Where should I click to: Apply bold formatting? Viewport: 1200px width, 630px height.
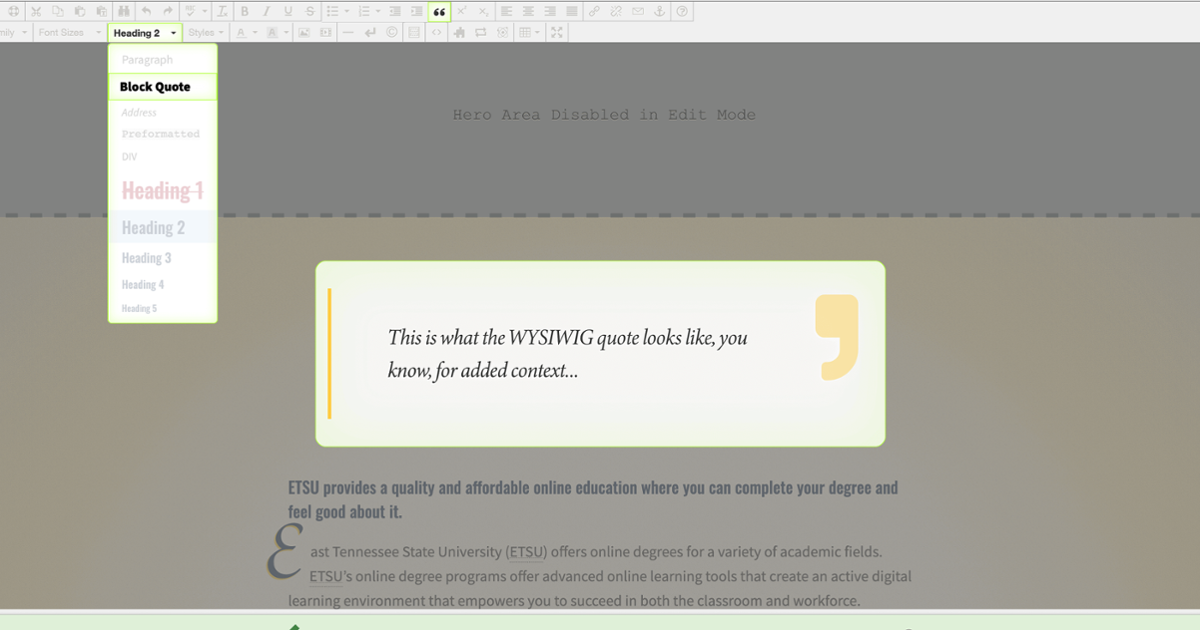(x=244, y=11)
